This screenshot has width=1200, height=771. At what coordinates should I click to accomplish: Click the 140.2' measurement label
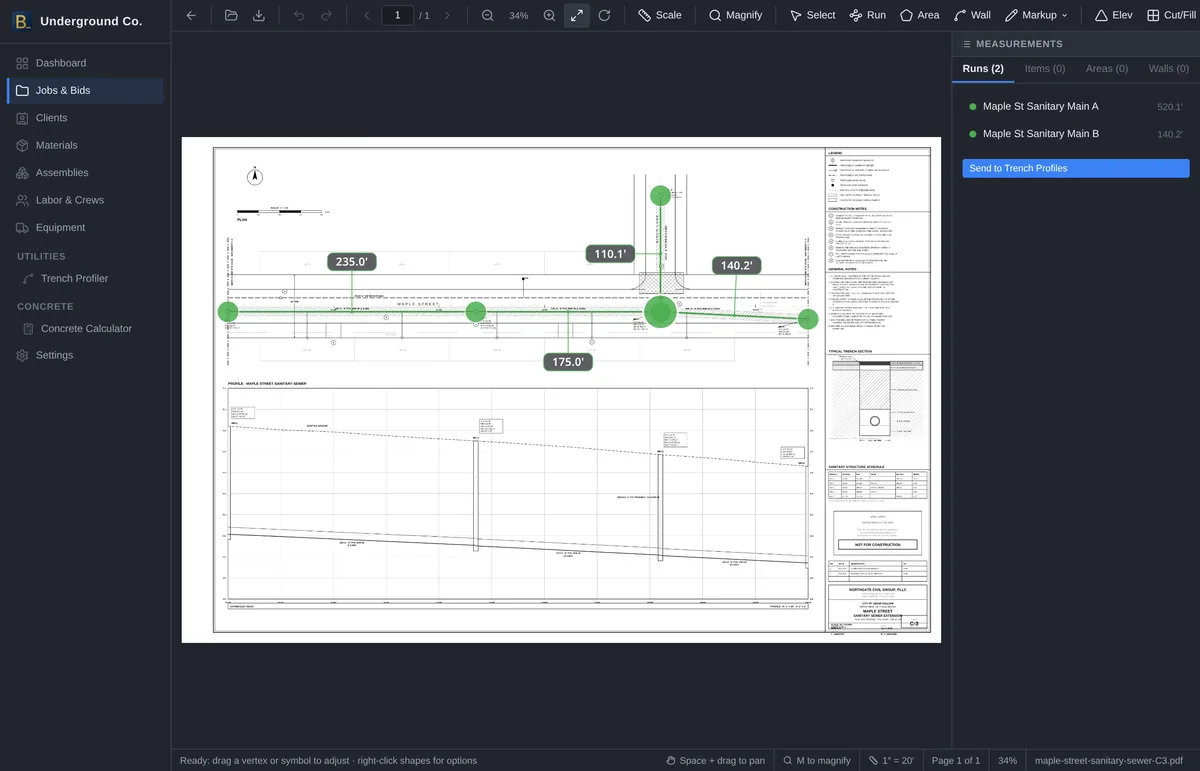736,266
